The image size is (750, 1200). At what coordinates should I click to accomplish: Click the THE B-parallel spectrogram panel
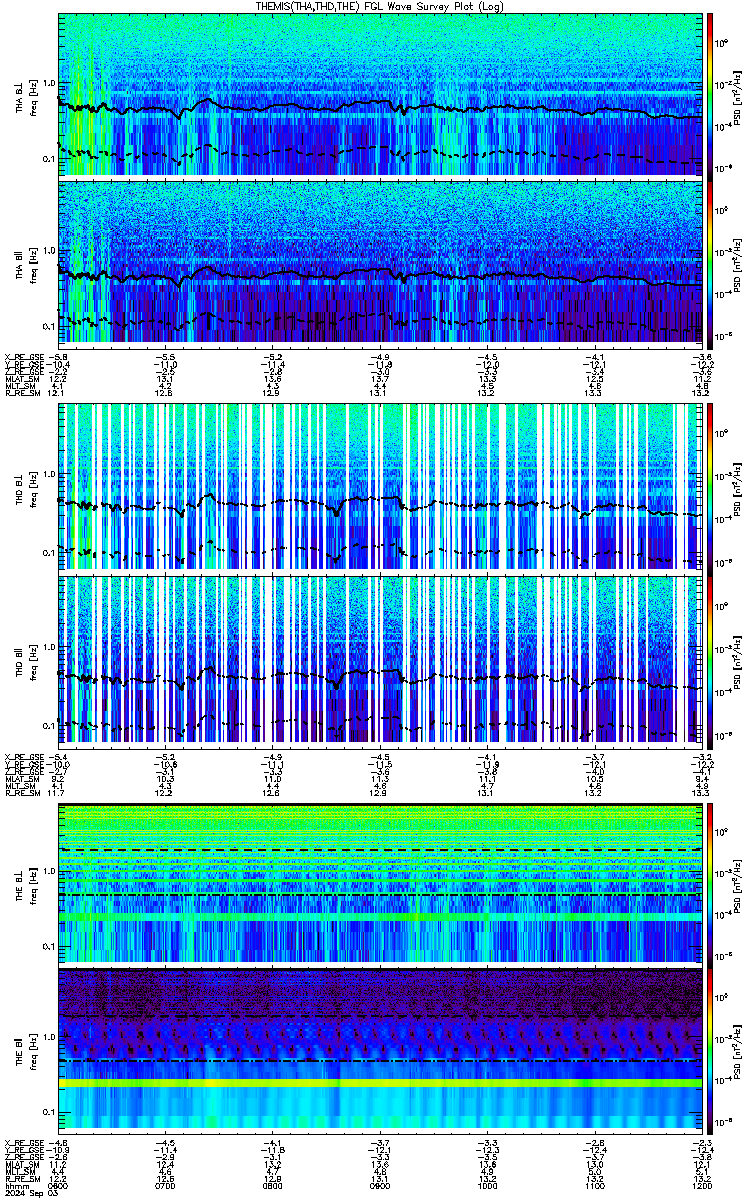coord(380,1050)
